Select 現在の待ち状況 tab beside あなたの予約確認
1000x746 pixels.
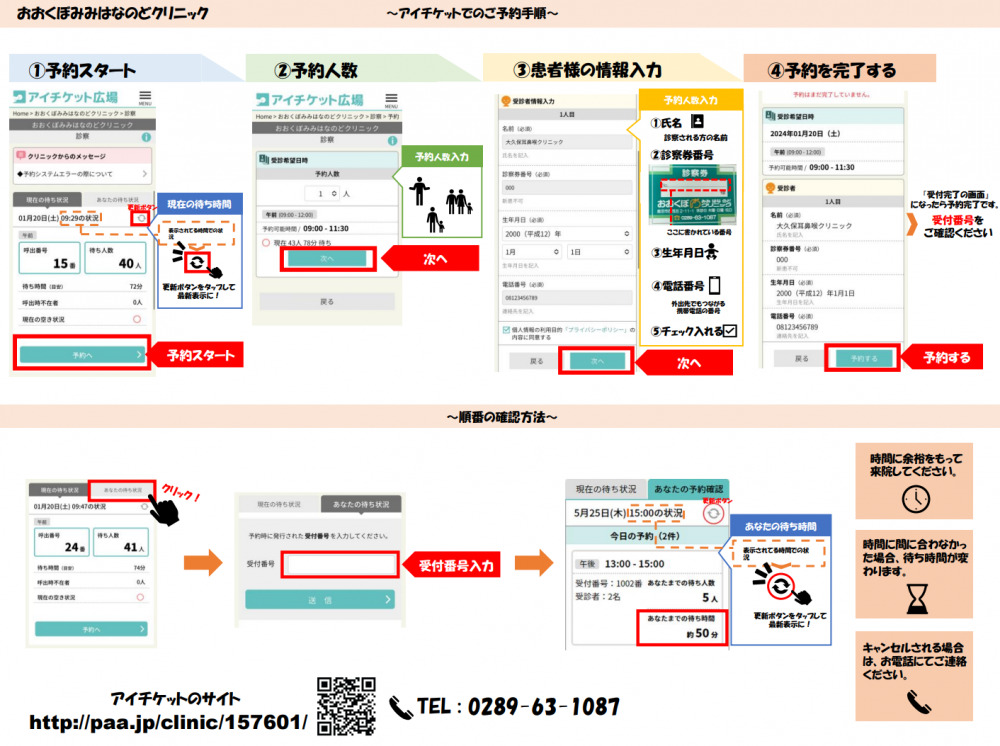pos(606,489)
